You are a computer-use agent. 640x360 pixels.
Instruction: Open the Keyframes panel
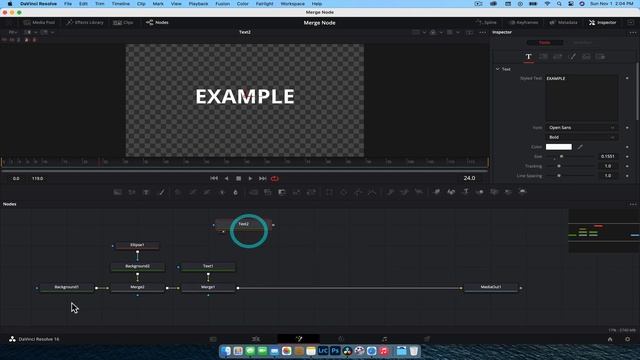[x=524, y=22]
